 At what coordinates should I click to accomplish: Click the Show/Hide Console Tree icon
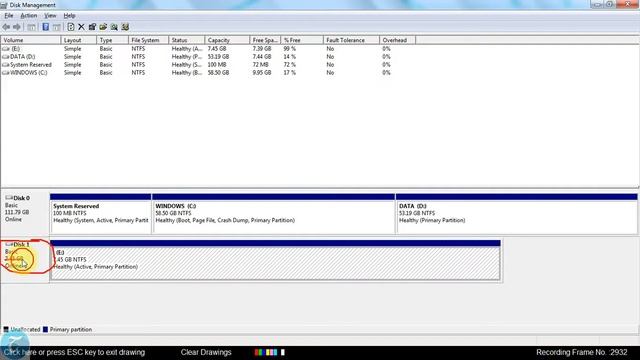click(31, 27)
